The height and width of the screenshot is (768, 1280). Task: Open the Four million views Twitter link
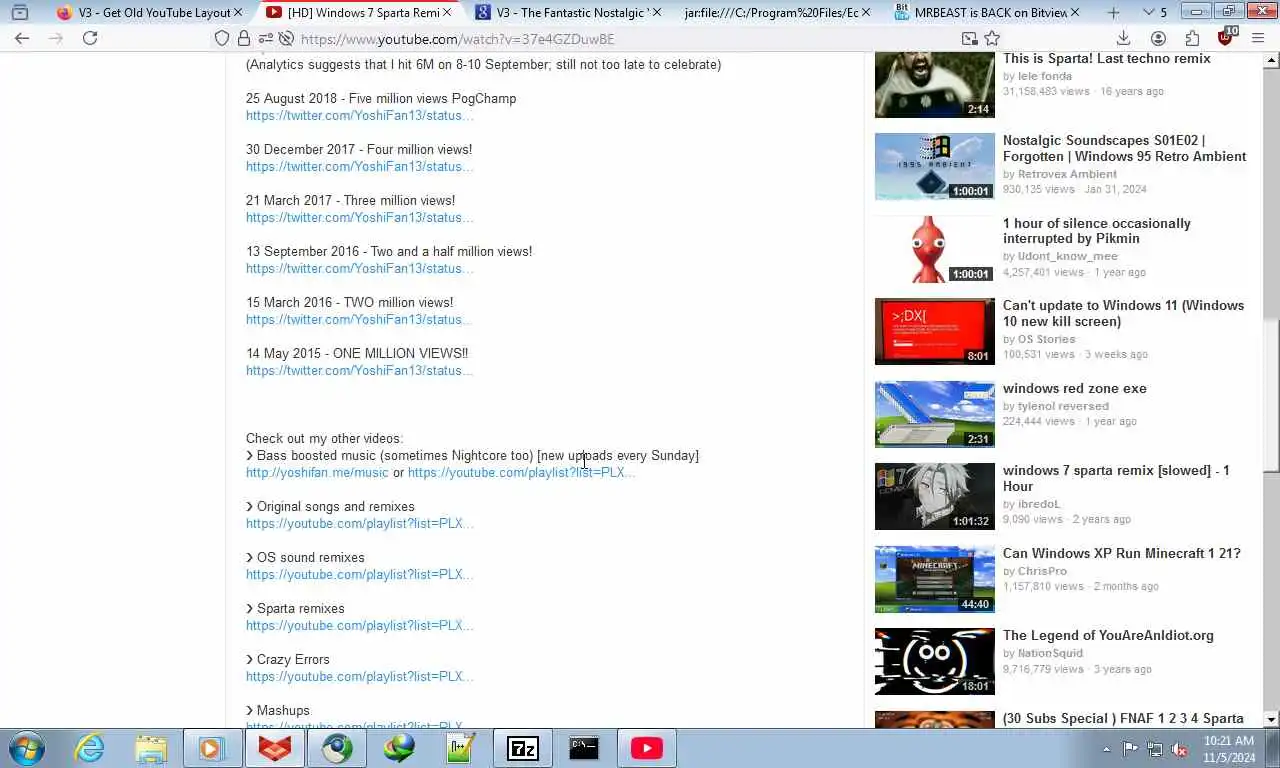(360, 166)
